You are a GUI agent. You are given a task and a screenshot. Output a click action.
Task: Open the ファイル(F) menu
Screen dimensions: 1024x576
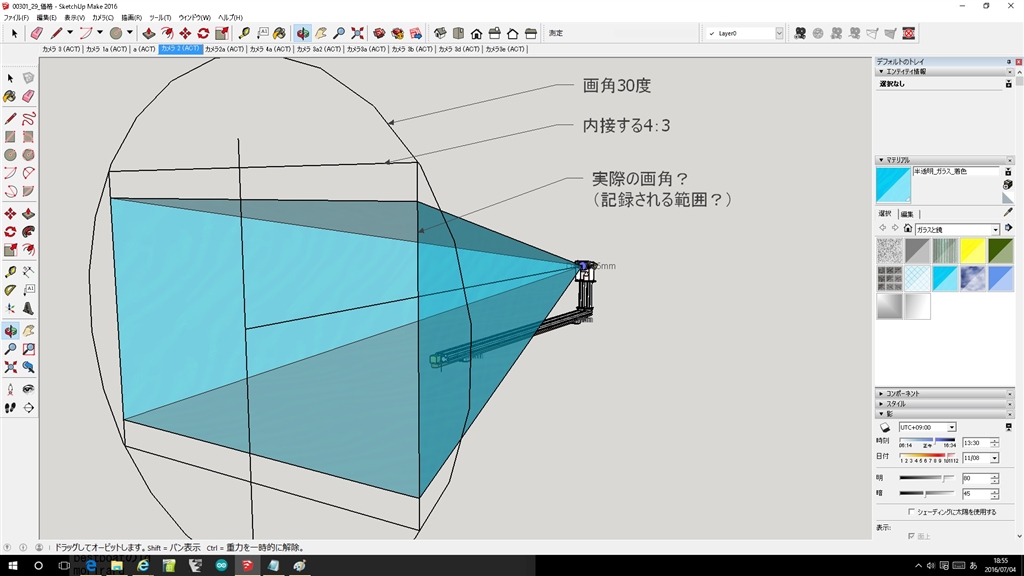pos(16,18)
